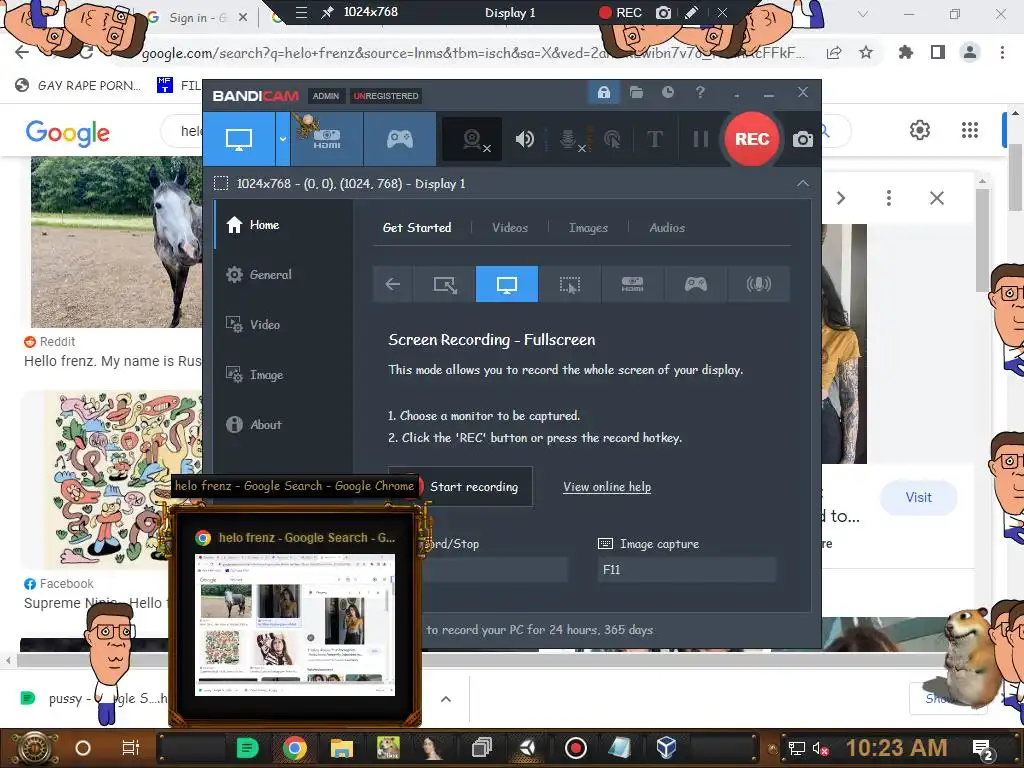
Task: Select around-mouse recording mode icon
Action: pyautogui.click(x=569, y=284)
